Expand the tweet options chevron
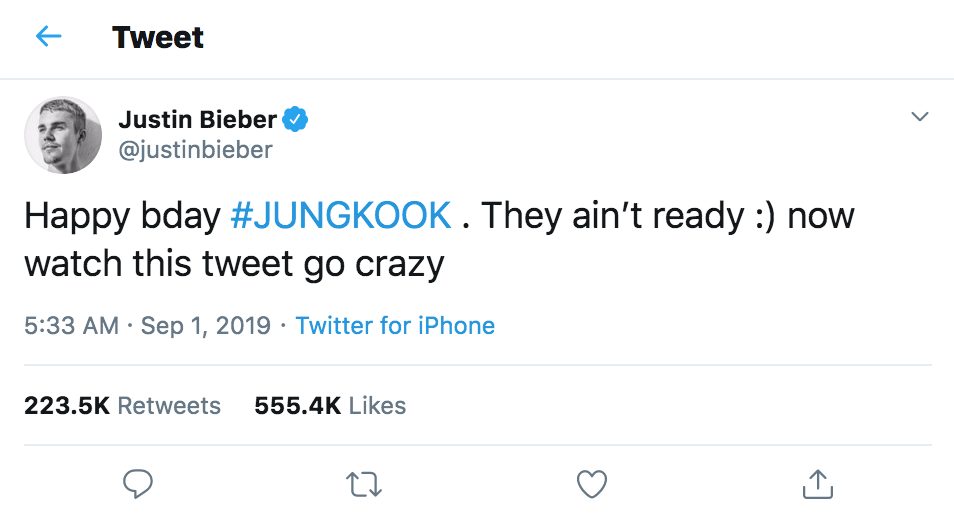 (919, 118)
